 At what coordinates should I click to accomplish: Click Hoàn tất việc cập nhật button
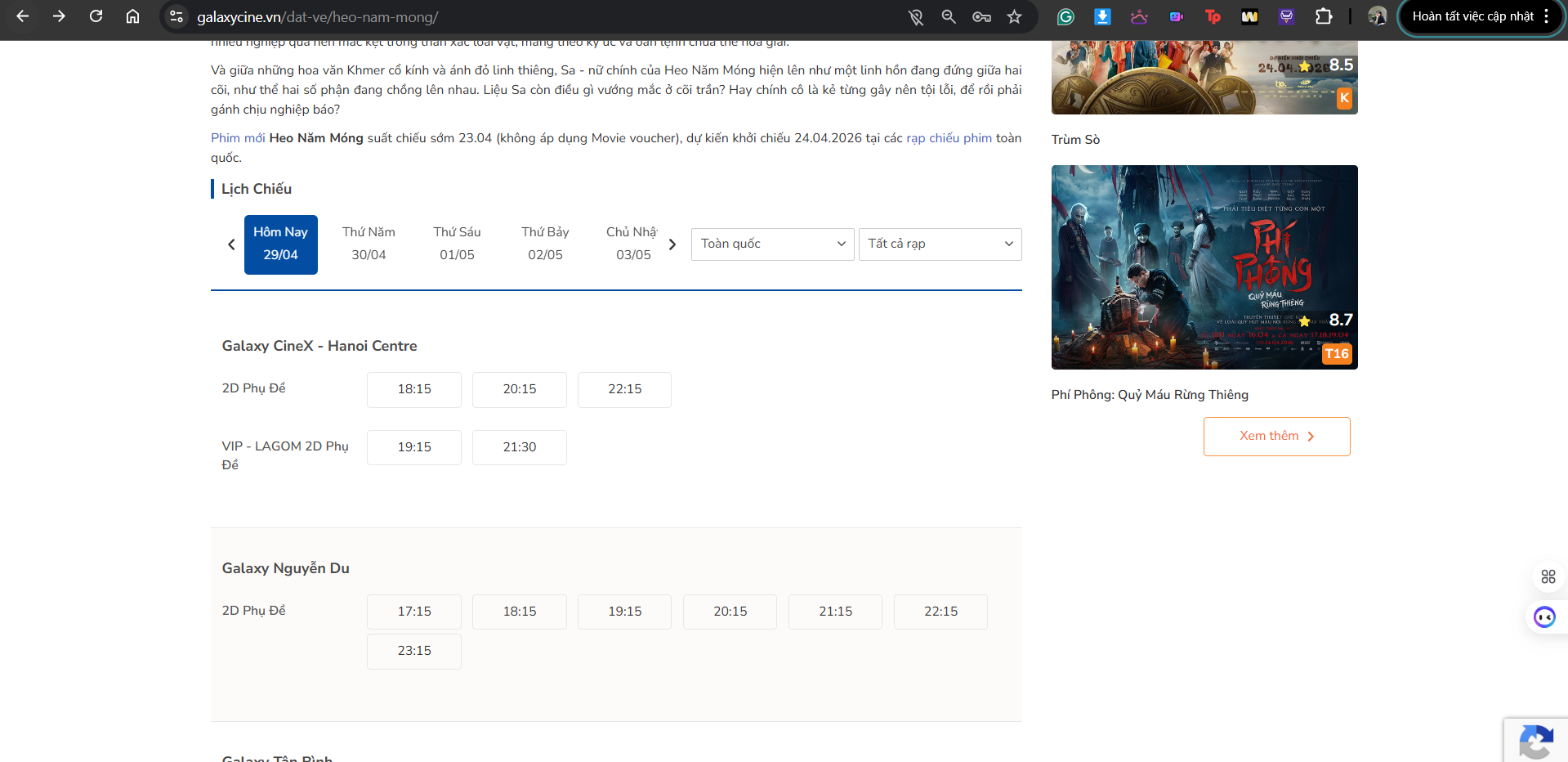click(x=1472, y=16)
